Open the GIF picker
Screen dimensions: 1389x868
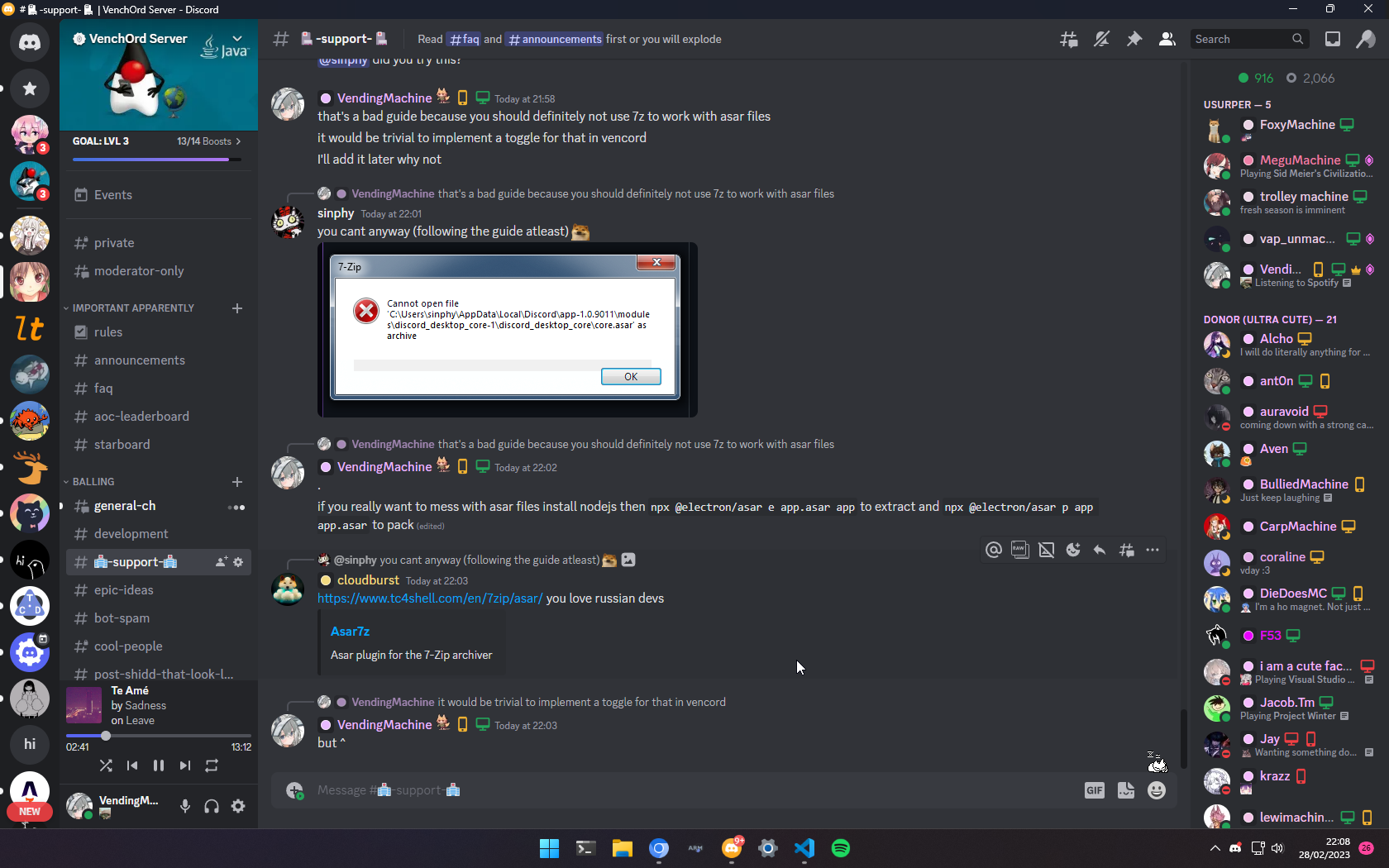tap(1095, 790)
